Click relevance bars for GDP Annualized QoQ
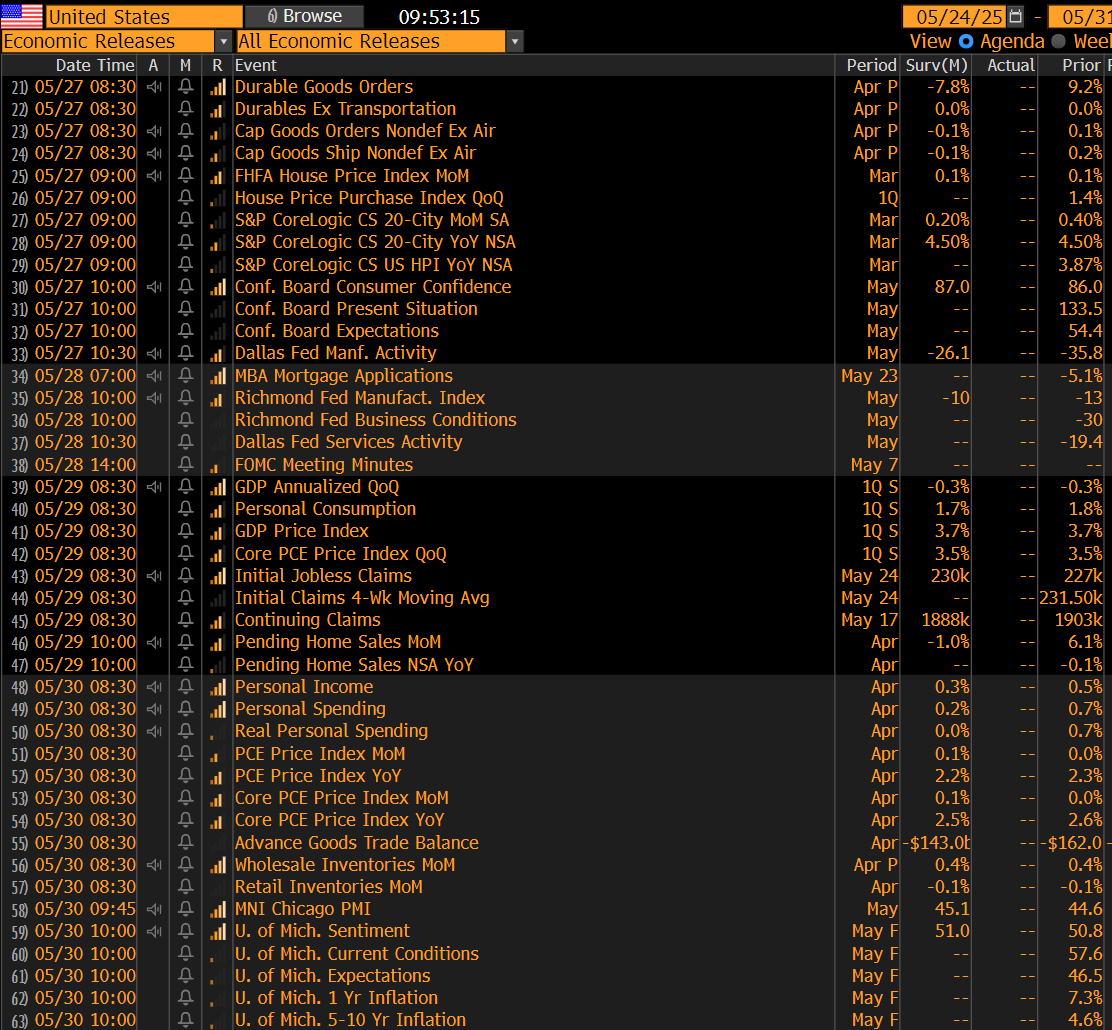The width and height of the screenshot is (1112, 1030). pyautogui.click(x=218, y=487)
